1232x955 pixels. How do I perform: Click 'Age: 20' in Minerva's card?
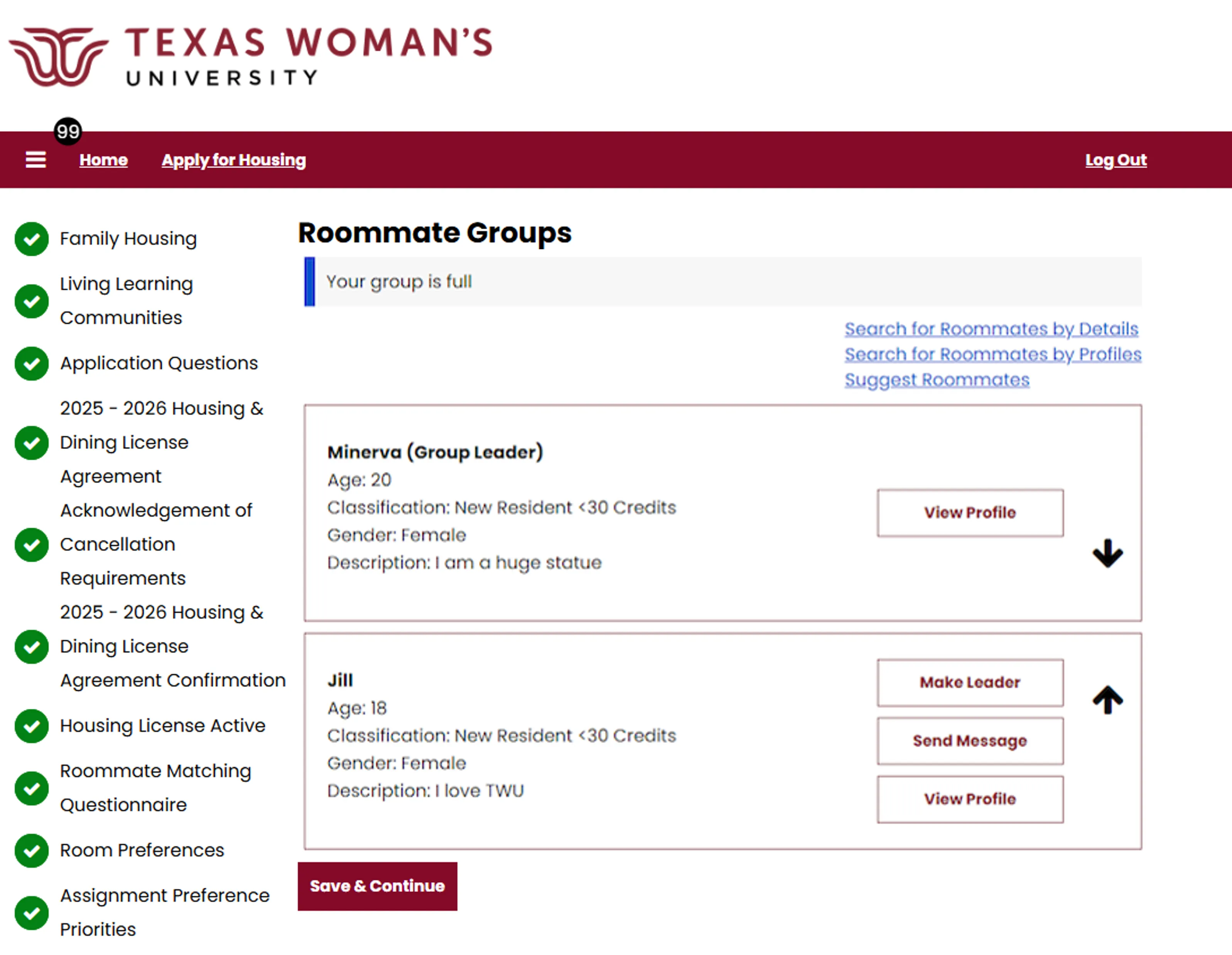tap(359, 480)
